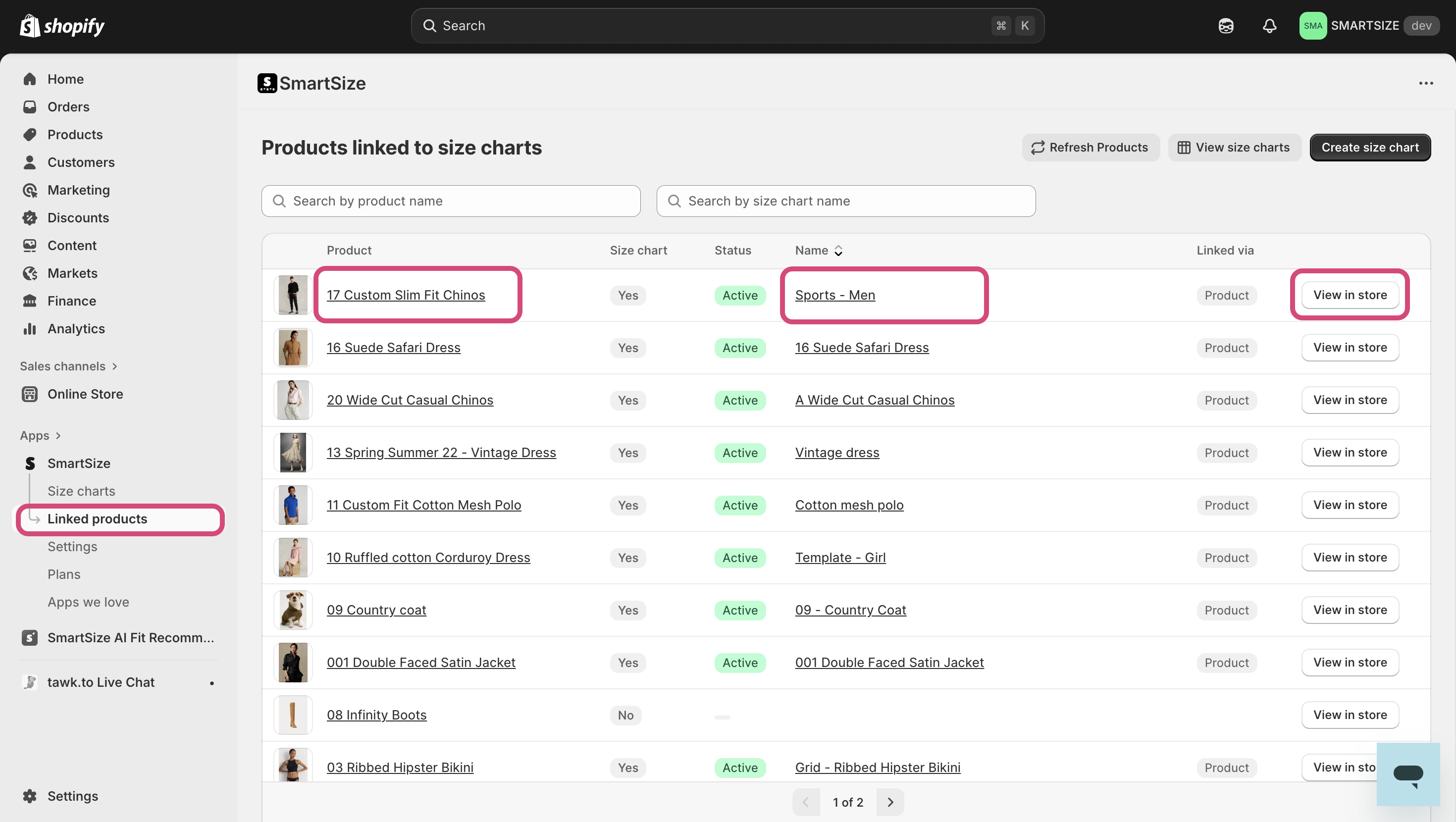
Task: Expand the Sales channels section
Action: (x=115, y=366)
